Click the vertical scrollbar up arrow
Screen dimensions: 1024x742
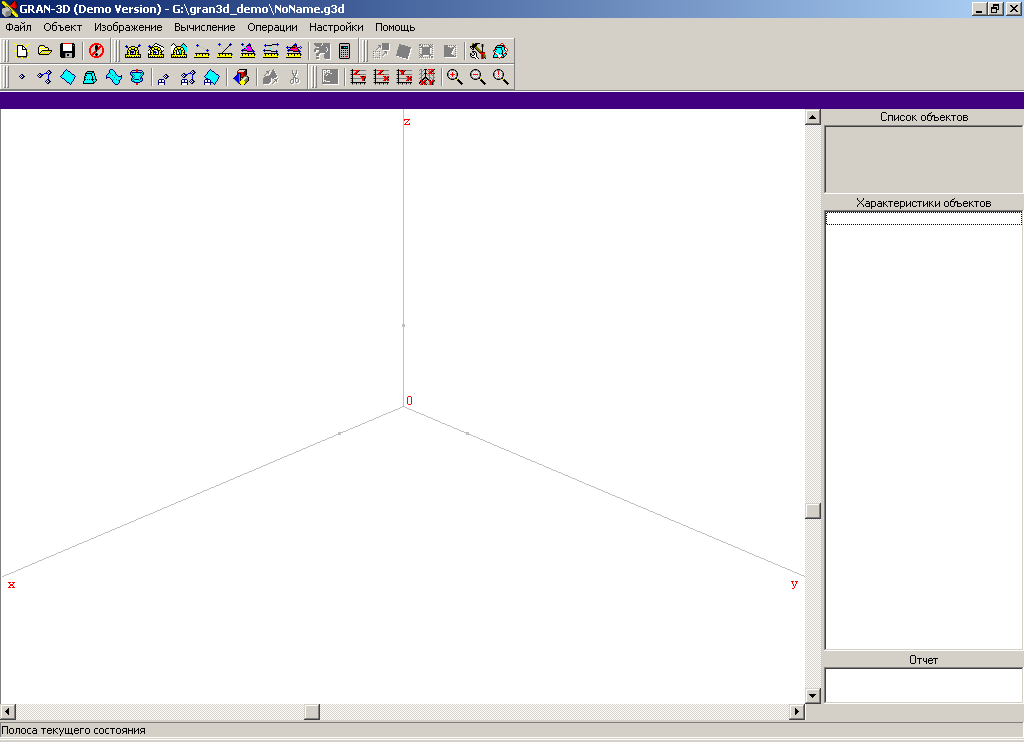click(x=813, y=117)
